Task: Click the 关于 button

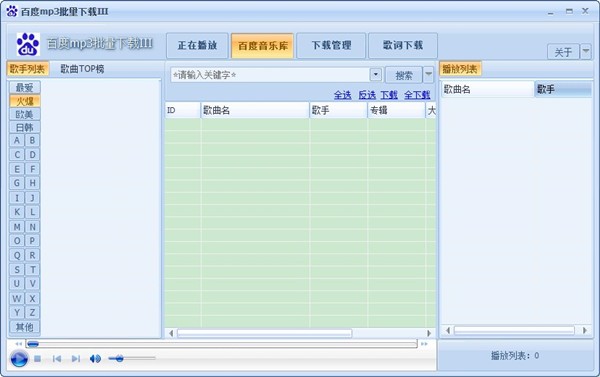Action: point(563,52)
